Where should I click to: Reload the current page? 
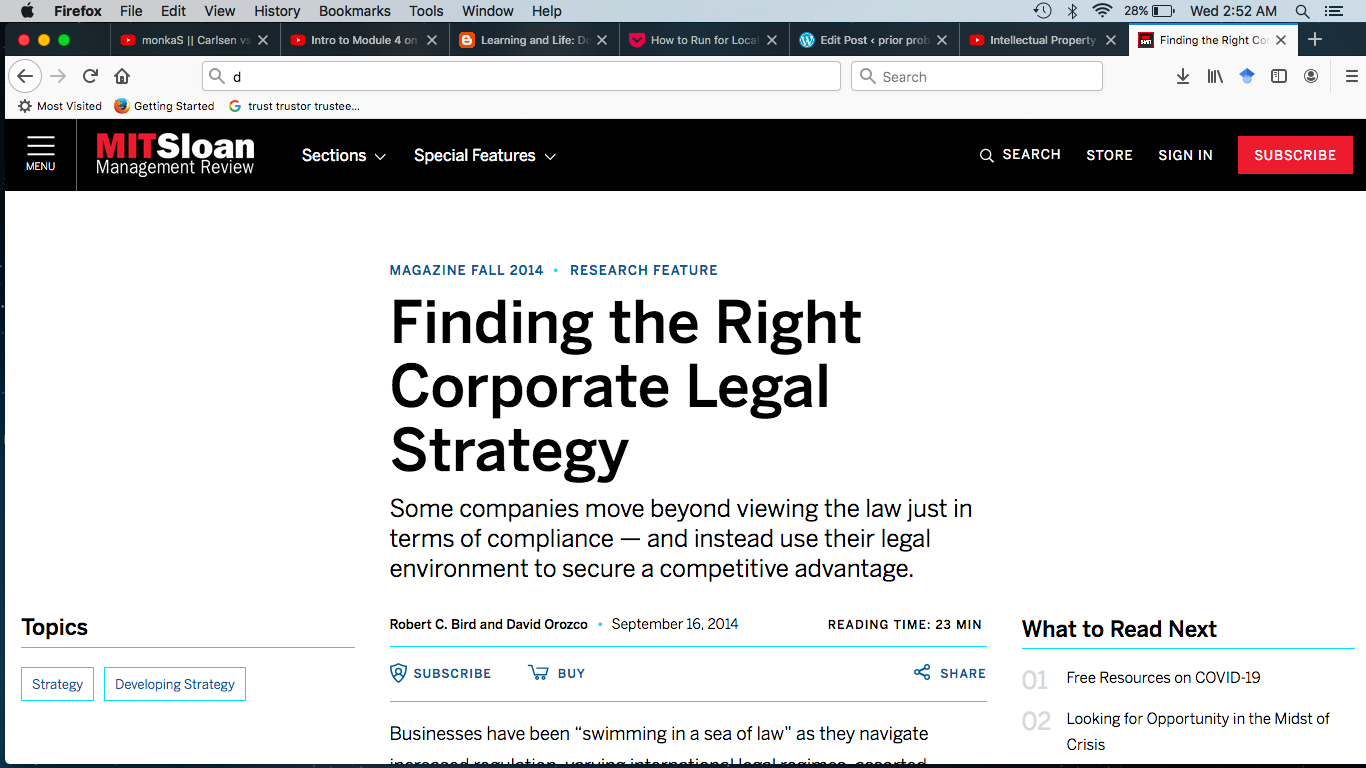(90, 77)
